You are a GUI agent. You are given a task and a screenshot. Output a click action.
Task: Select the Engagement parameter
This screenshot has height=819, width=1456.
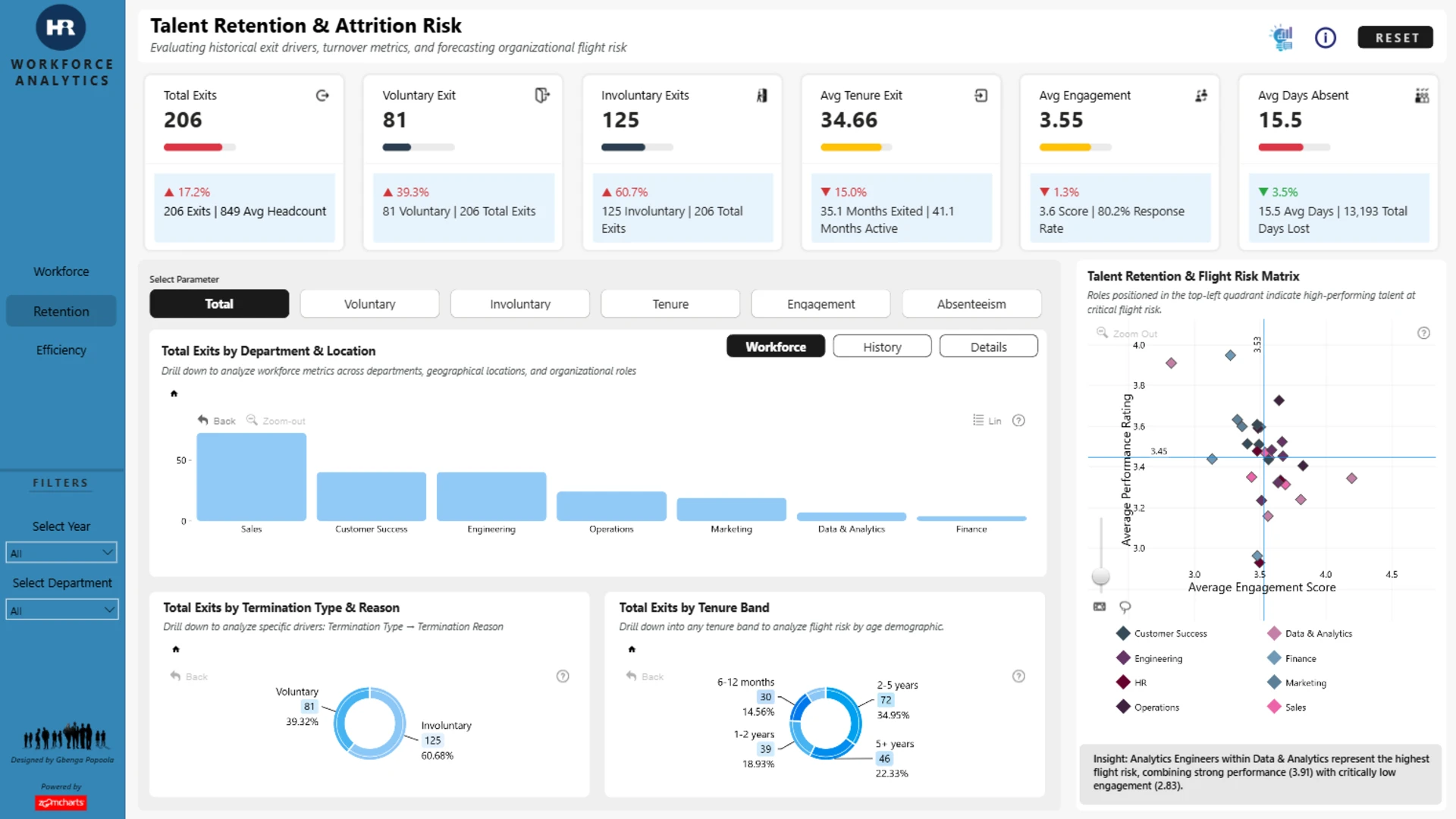point(821,303)
